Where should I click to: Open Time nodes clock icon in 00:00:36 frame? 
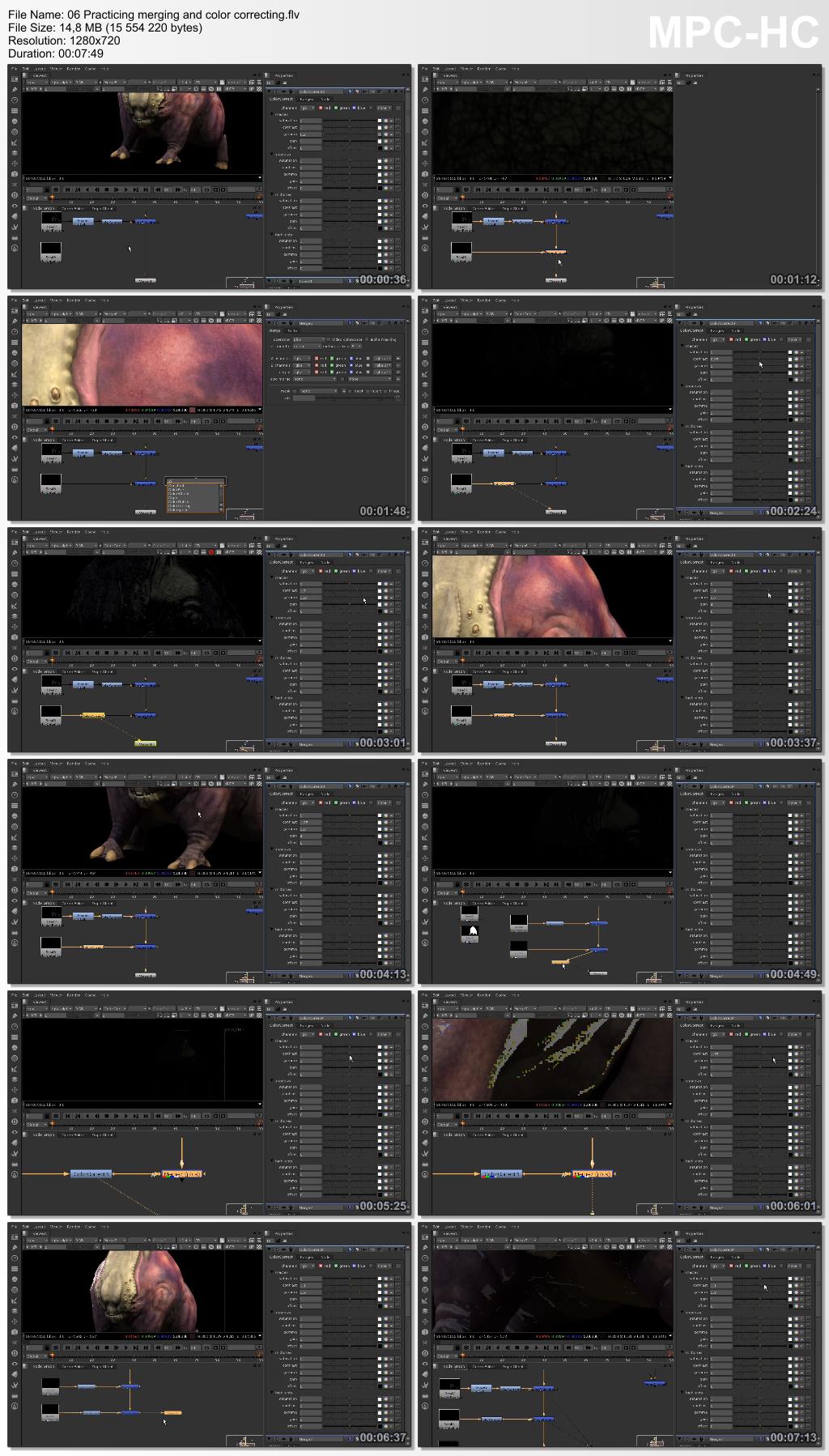point(15,100)
